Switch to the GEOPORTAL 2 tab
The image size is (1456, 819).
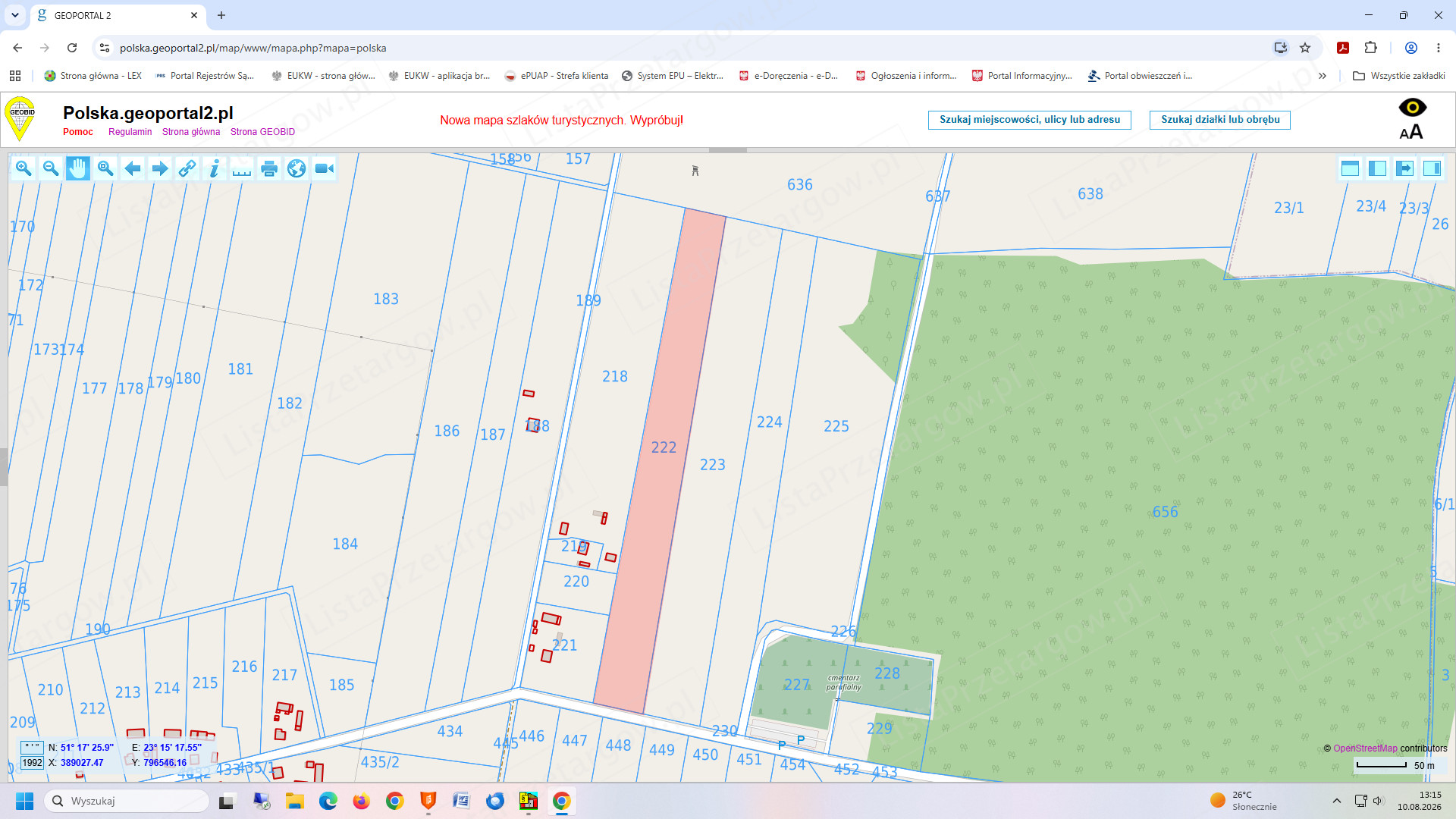(118, 15)
